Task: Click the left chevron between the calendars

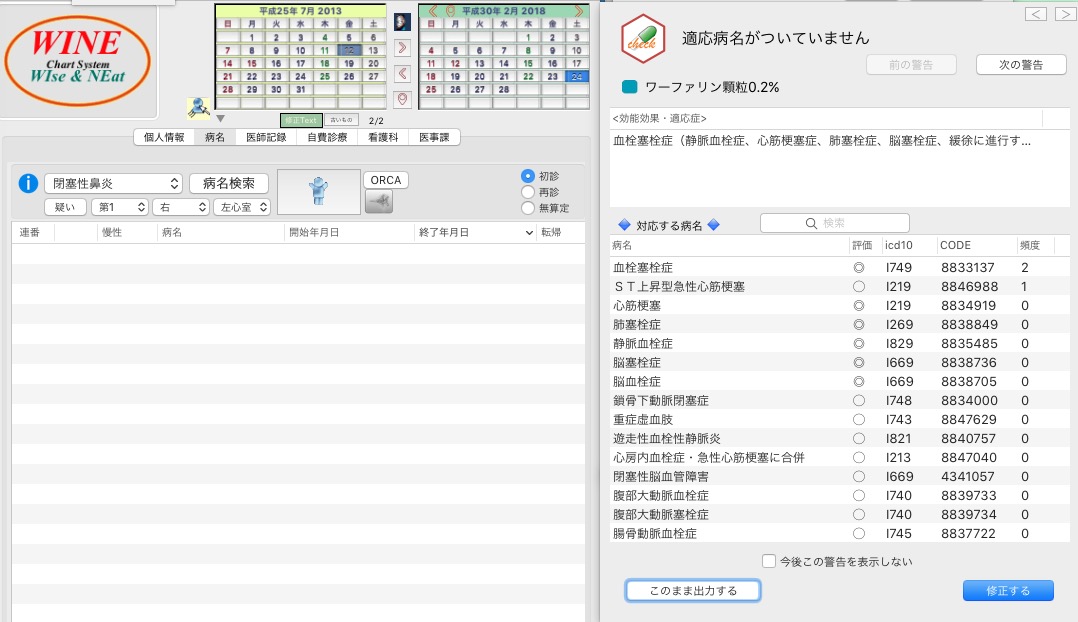Action: [402, 73]
